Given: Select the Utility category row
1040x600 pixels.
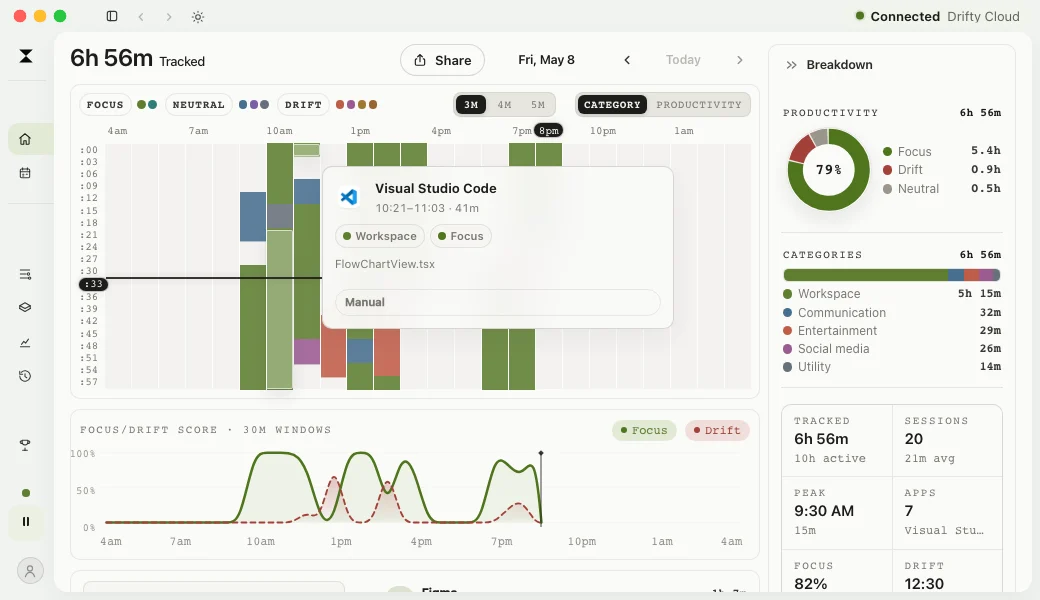Looking at the screenshot, I should pos(891,367).
